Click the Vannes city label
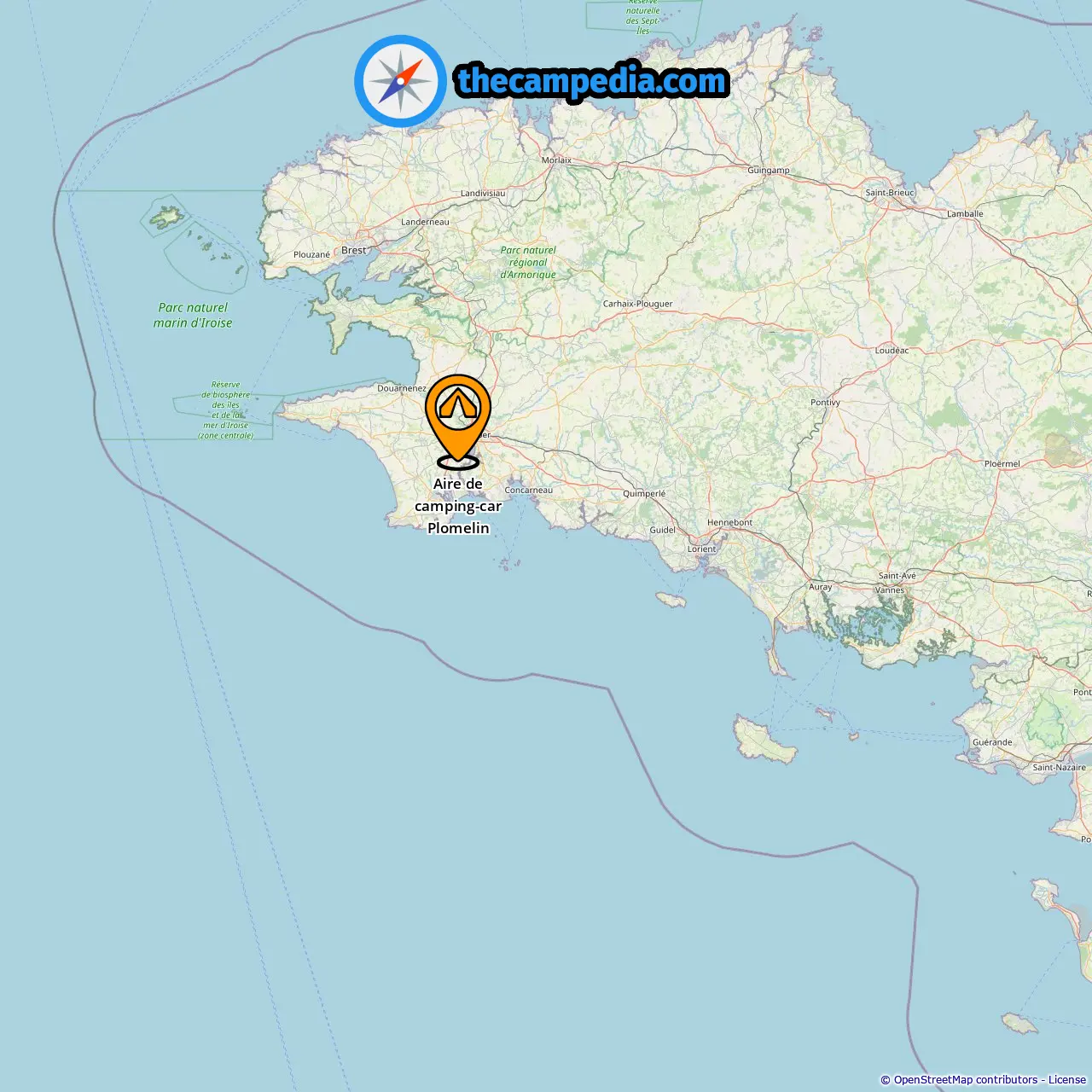 [x=890, y=590]
